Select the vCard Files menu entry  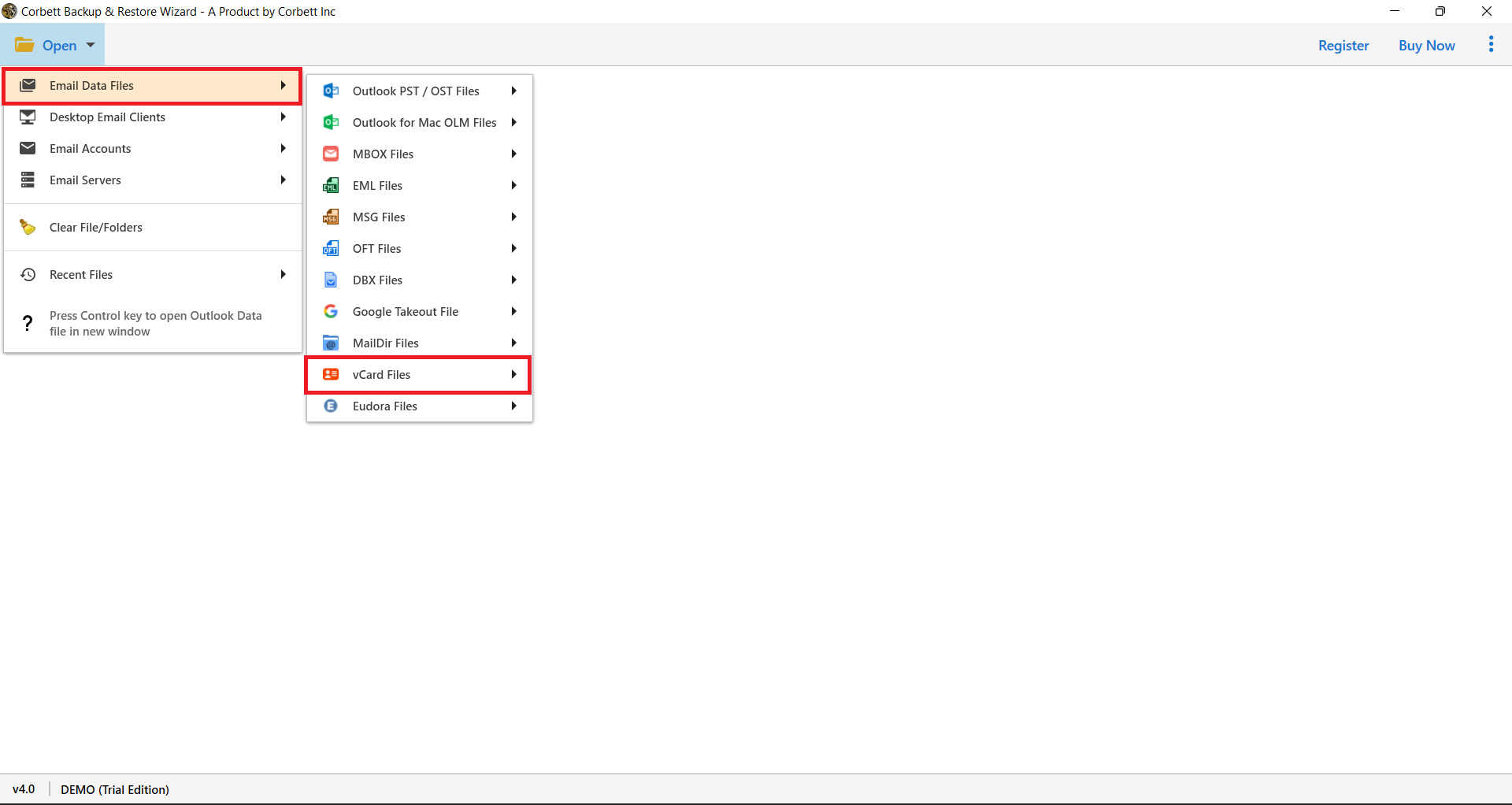(x=419, y=374)
